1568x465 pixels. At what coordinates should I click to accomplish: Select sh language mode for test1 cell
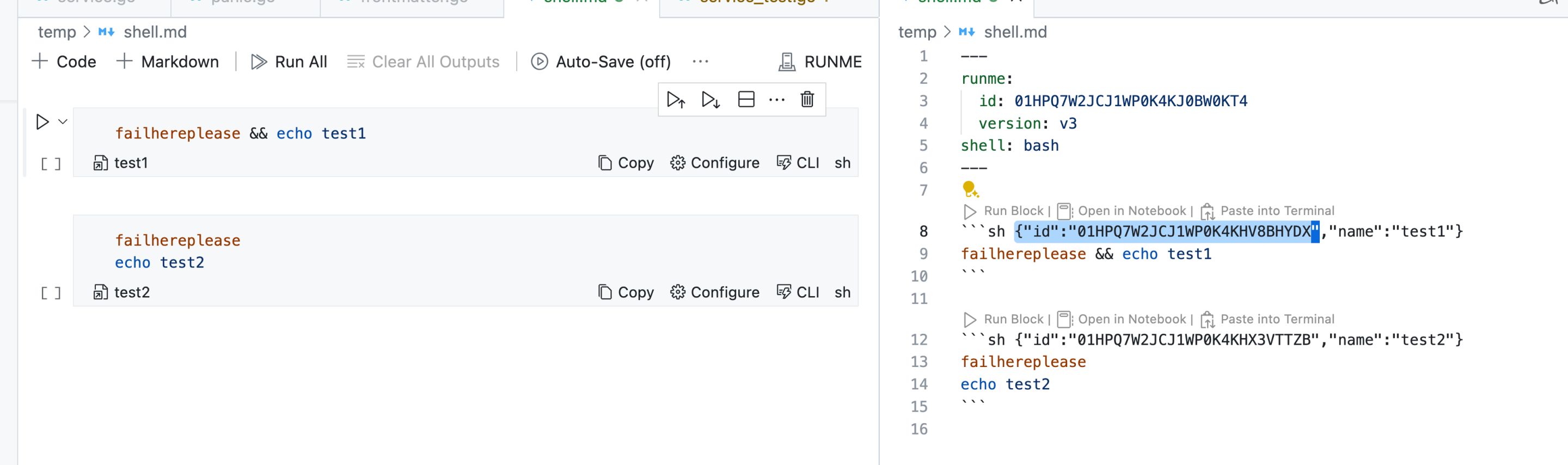[842, 162]
